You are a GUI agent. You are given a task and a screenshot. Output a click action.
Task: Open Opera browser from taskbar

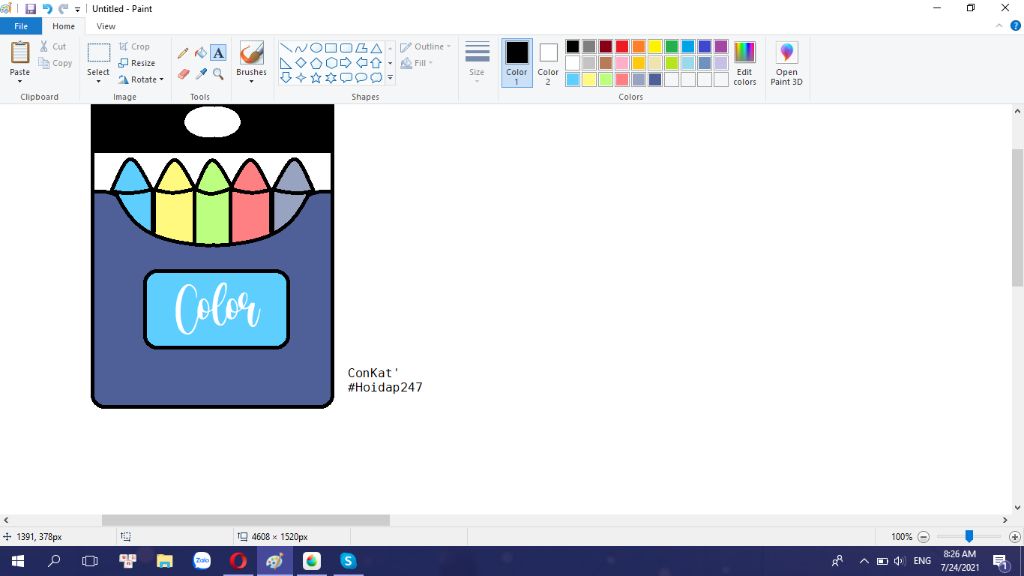point(238,561)
